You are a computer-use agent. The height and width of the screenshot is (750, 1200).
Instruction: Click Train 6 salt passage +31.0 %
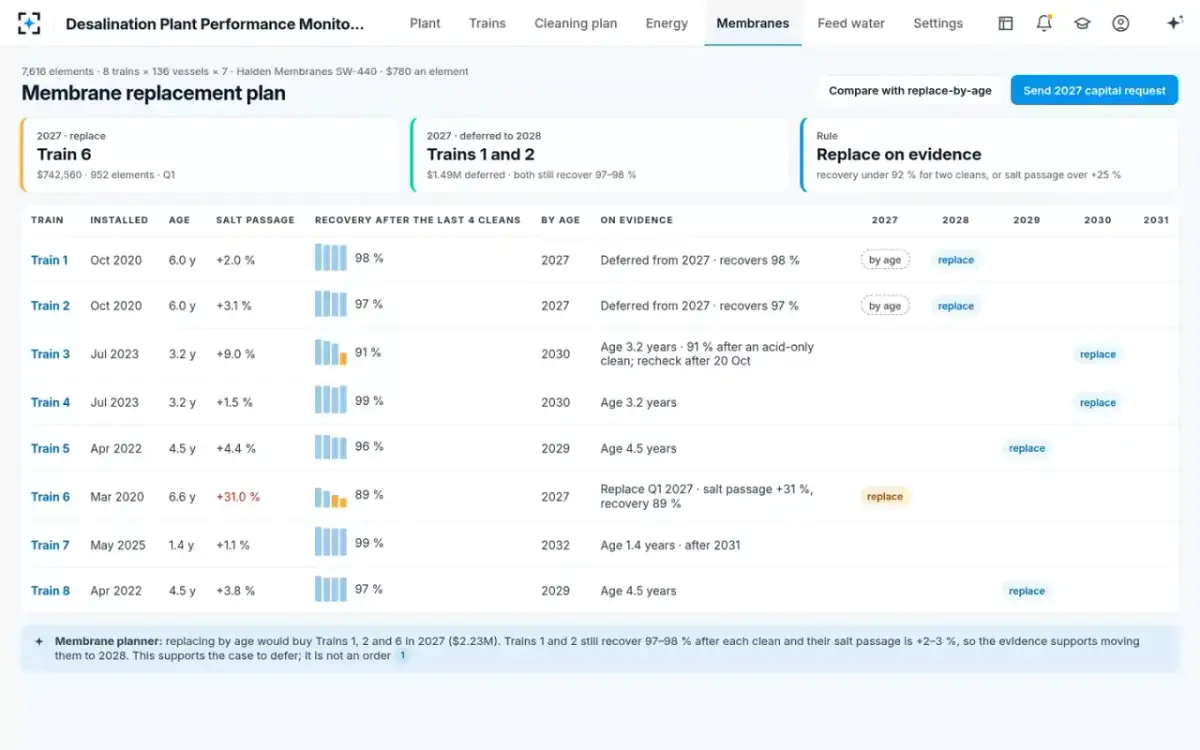(x=238, y=497)
